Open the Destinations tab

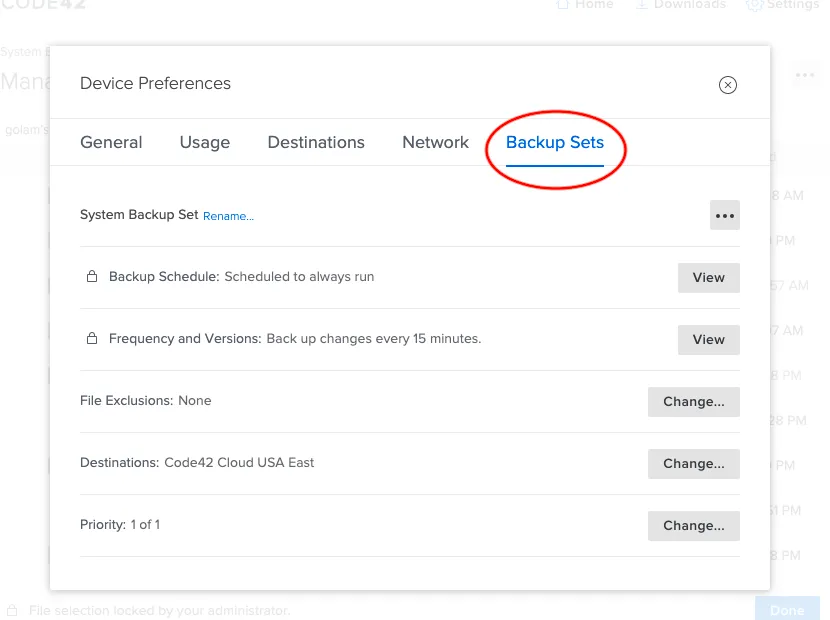[x=316, y=142]
